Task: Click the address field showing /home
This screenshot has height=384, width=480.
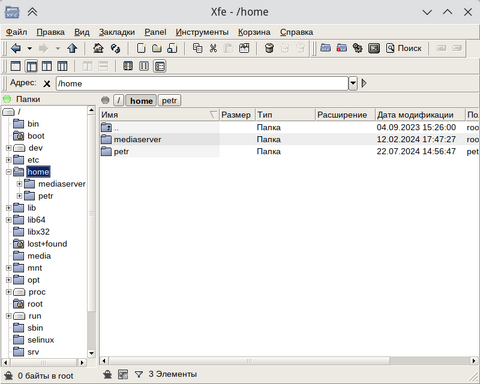Action: point(202,83)
